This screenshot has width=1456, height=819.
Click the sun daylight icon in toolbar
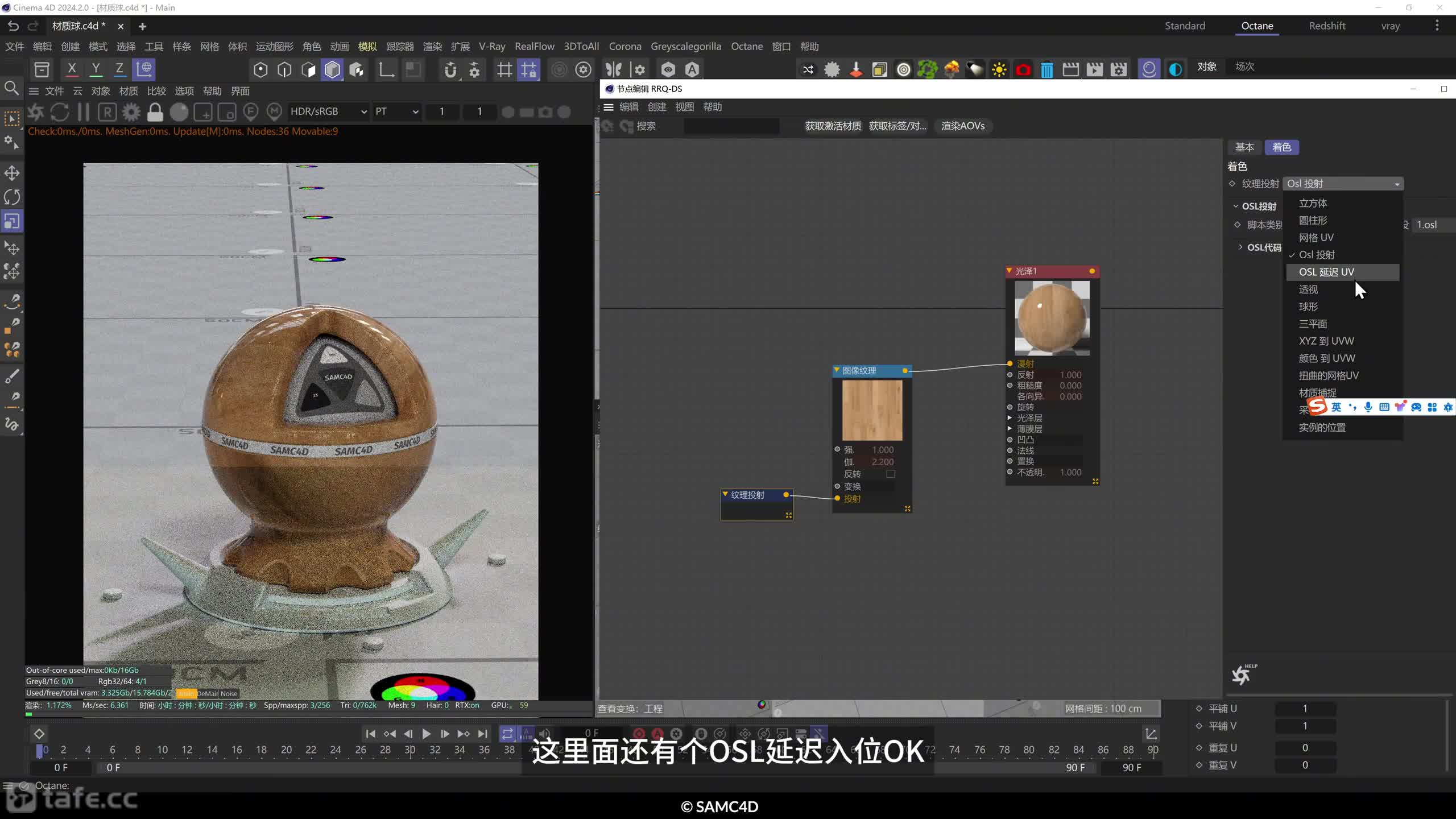click(x=999, y=70)
